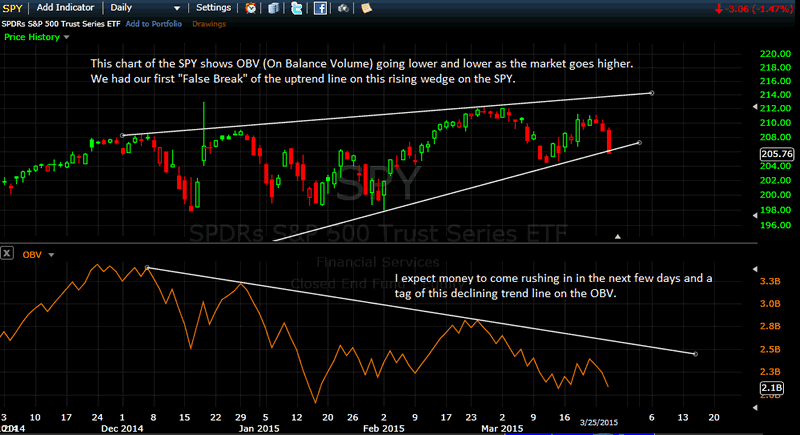Select lower wedge trendline's right end handle
Image resolution: width=800 pixels, height=435 pixels.
[x=639, y=143]
